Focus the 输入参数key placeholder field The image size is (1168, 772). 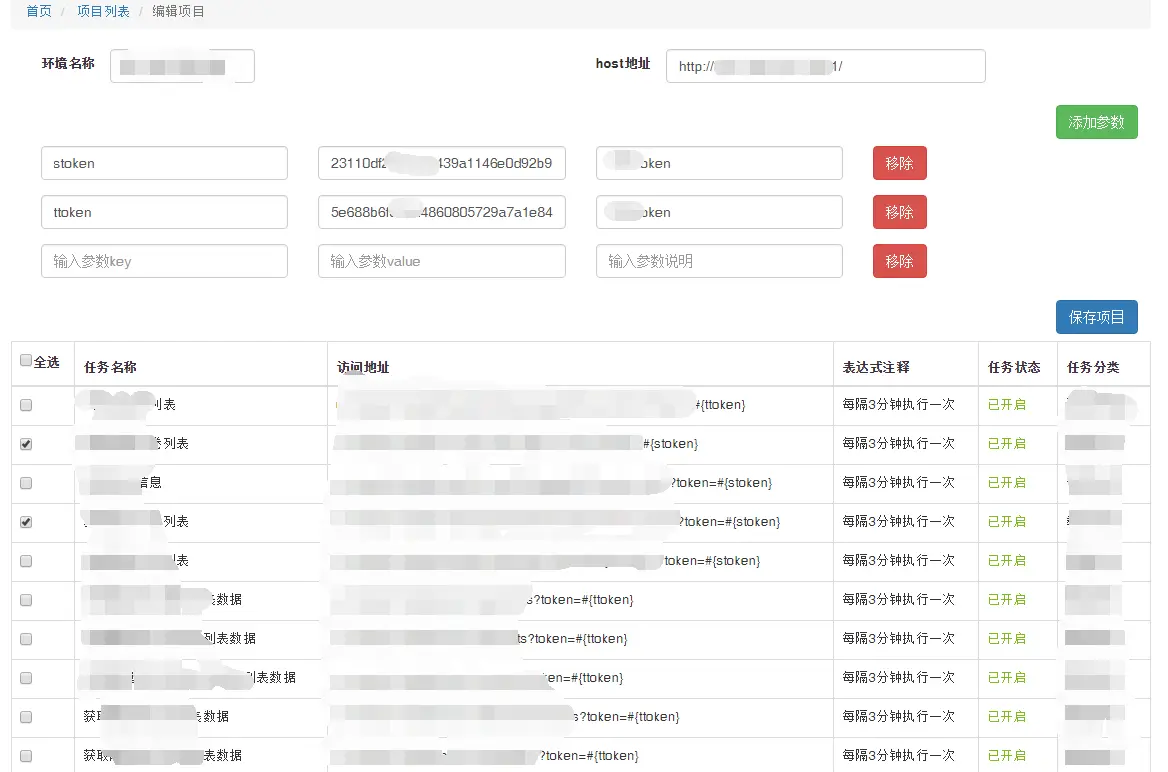point(165,262)
